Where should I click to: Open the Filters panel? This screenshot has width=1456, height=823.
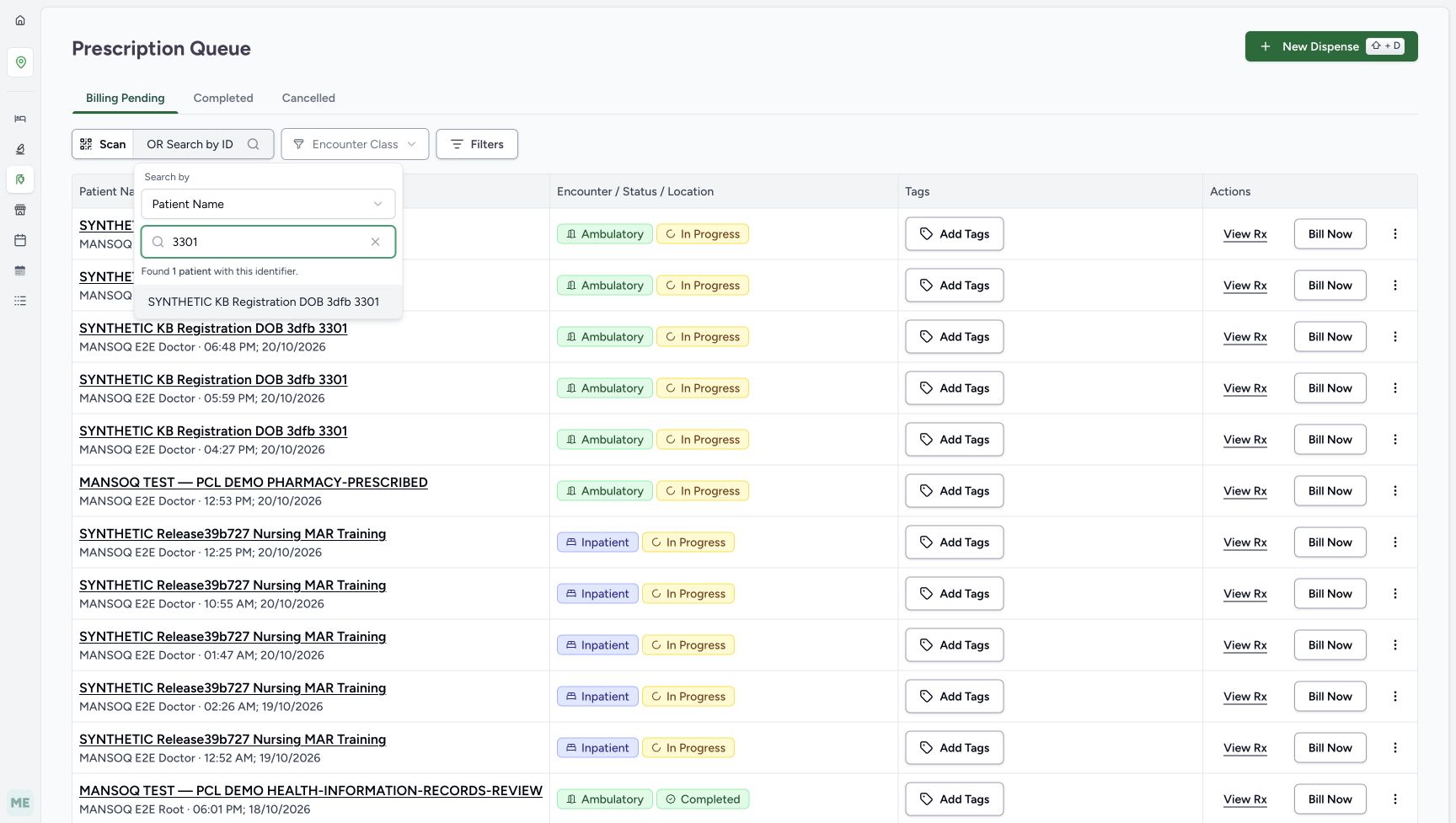point(477,144)
